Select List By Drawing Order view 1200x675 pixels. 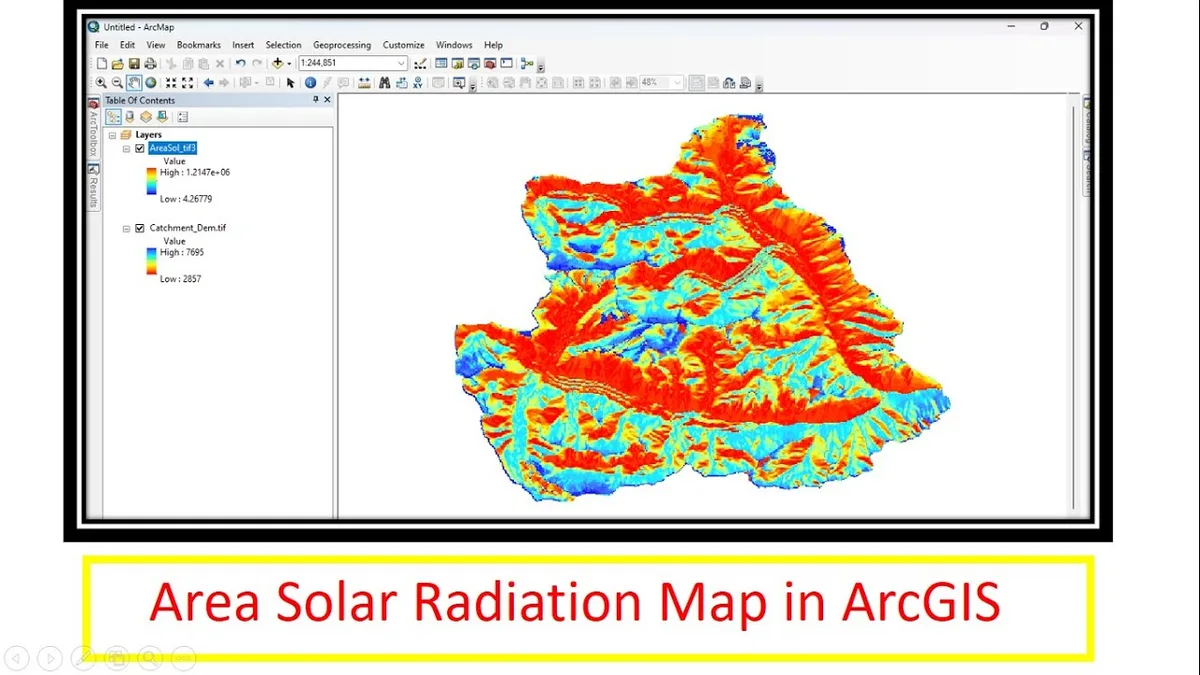pos(113,117)
